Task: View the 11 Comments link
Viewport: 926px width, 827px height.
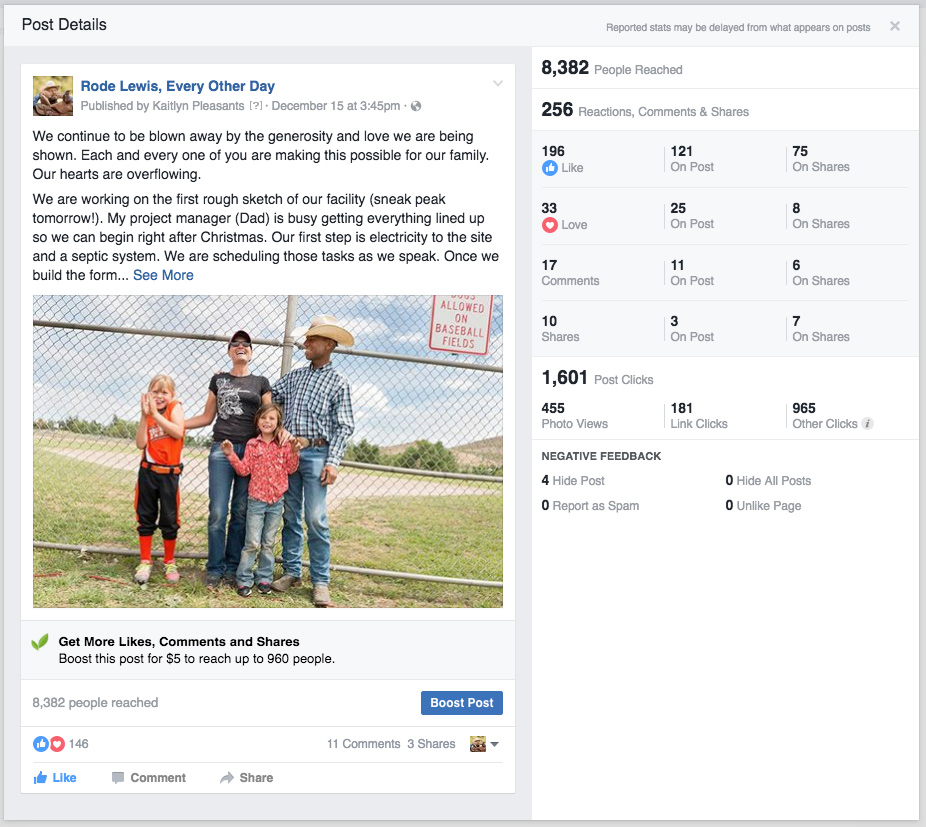Action: click(x=363, y=744)
